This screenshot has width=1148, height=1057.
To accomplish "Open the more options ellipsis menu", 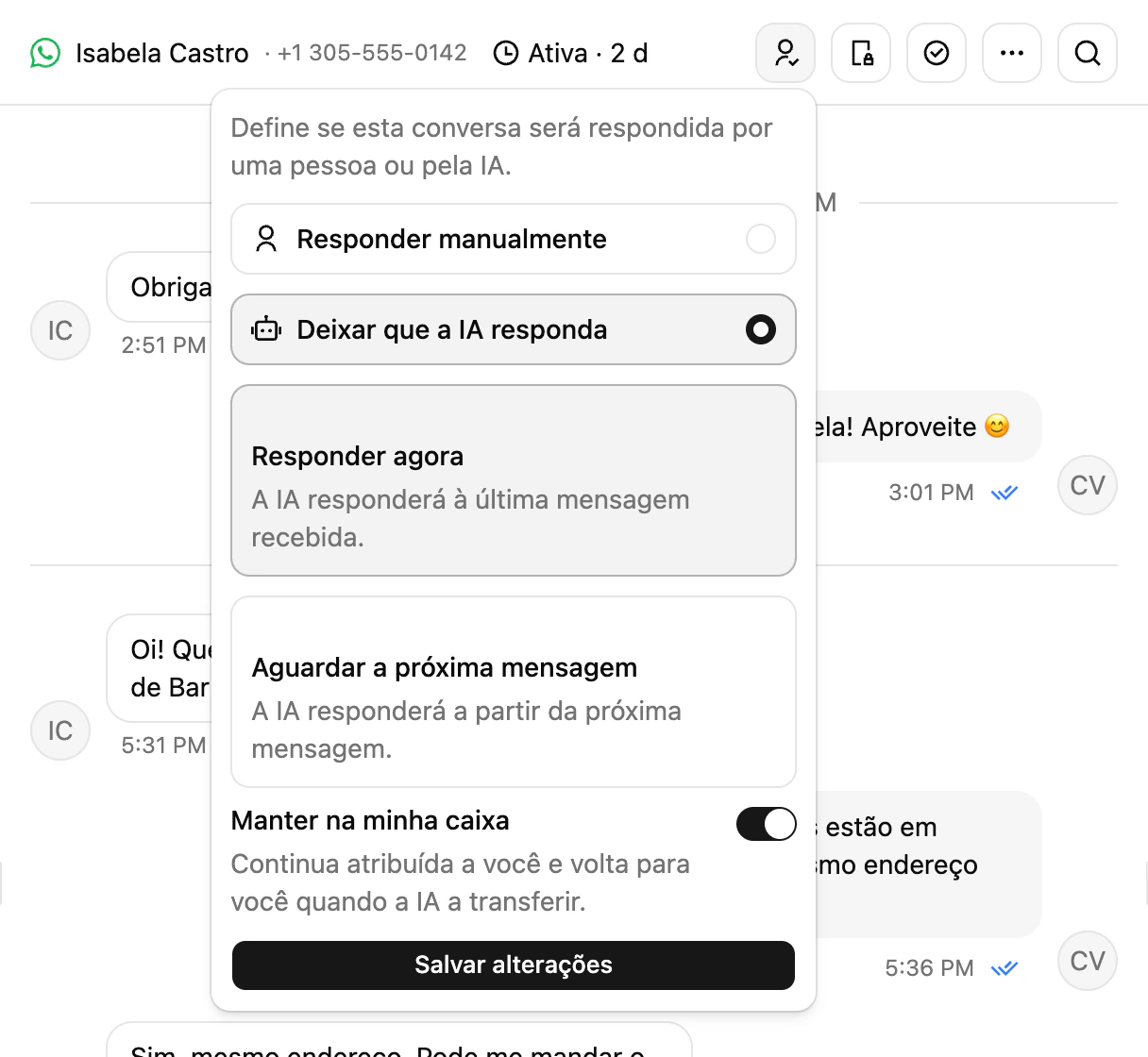I will coord(1012,53).
